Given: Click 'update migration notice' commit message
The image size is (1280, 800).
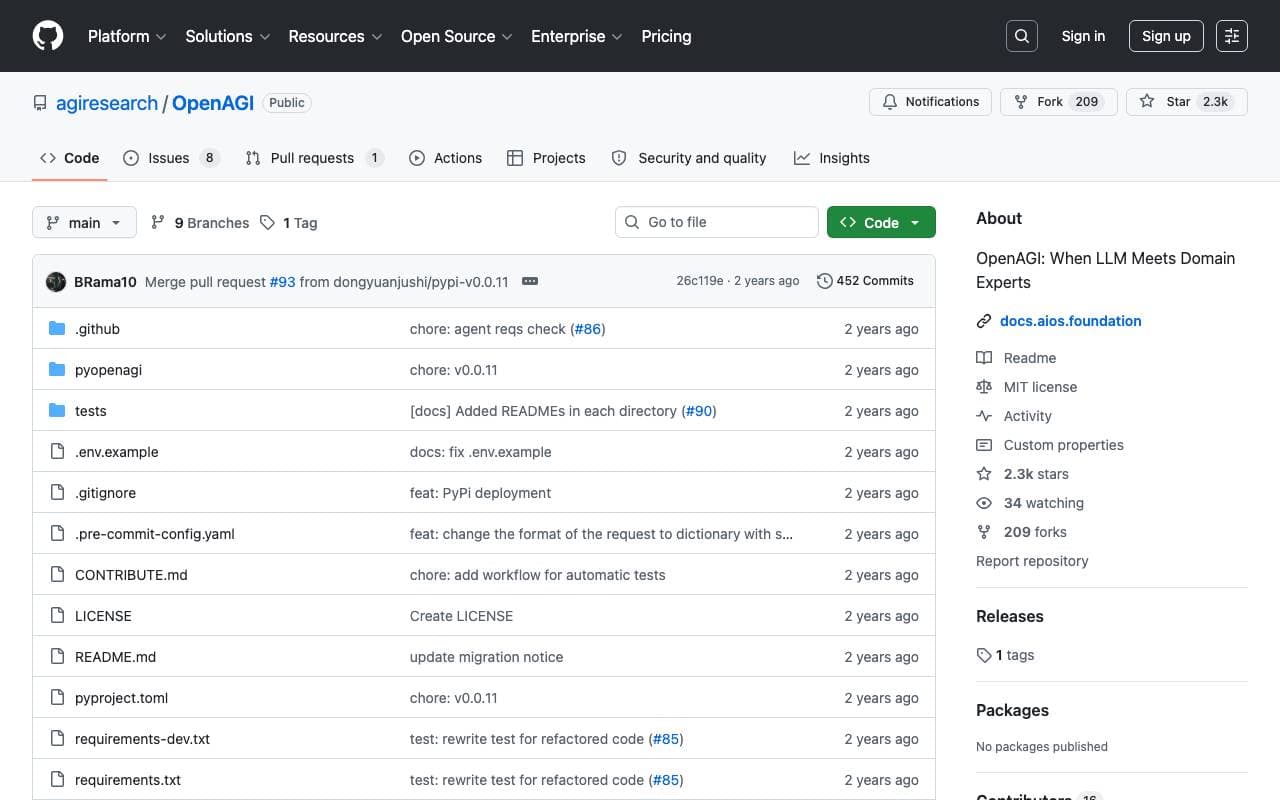Looking at the screenshot, I should [486, 657].
